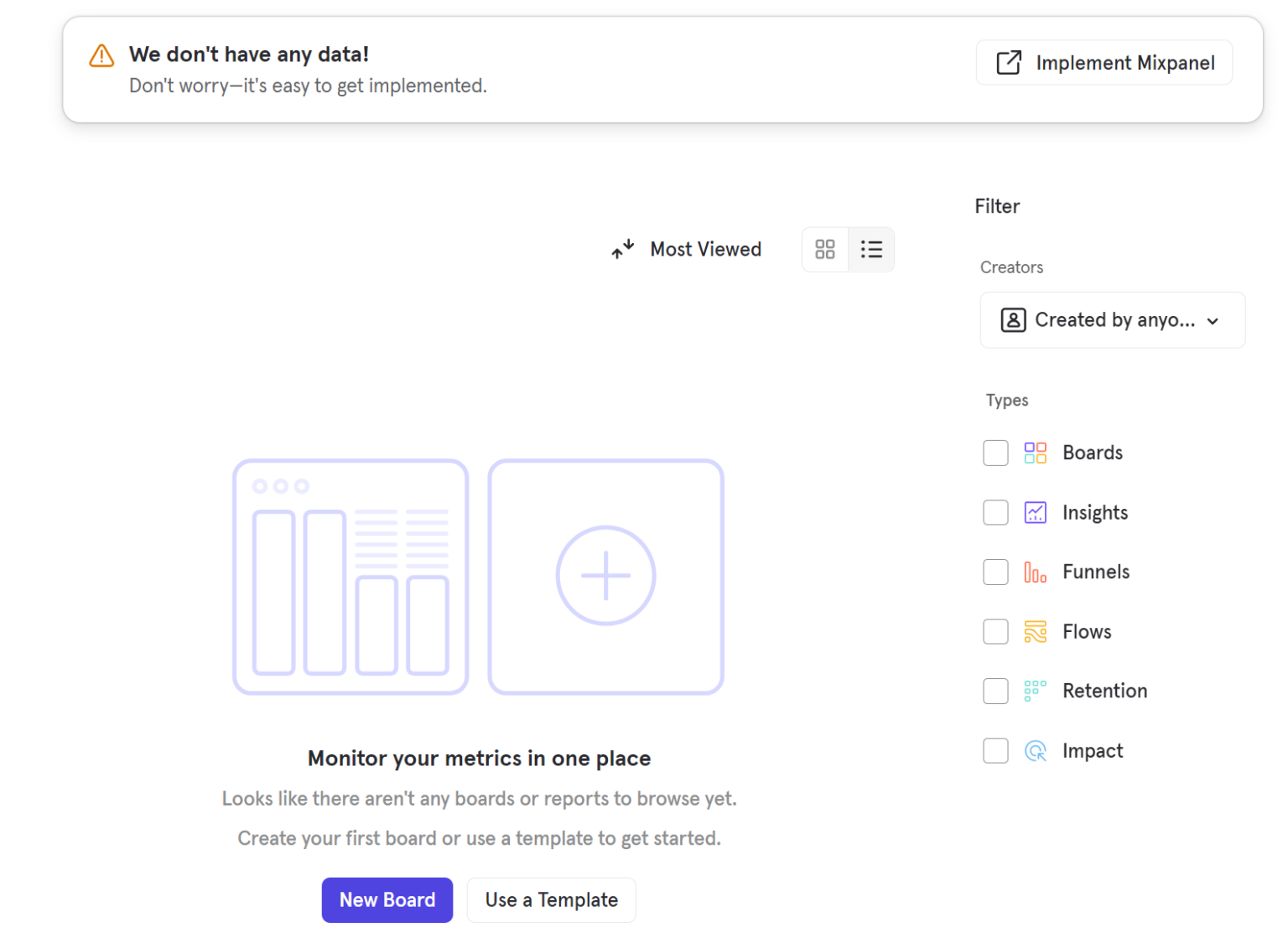The width and height of the screenshot is (1288, 948).
Task: Switch to grid view layout
Action: coord(824,249)
